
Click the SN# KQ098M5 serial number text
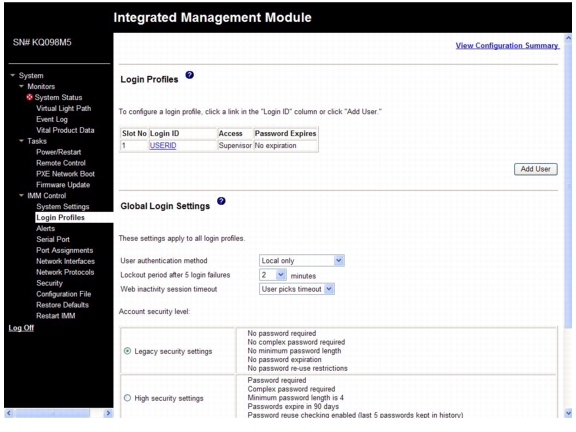click(x=42, y=42)
